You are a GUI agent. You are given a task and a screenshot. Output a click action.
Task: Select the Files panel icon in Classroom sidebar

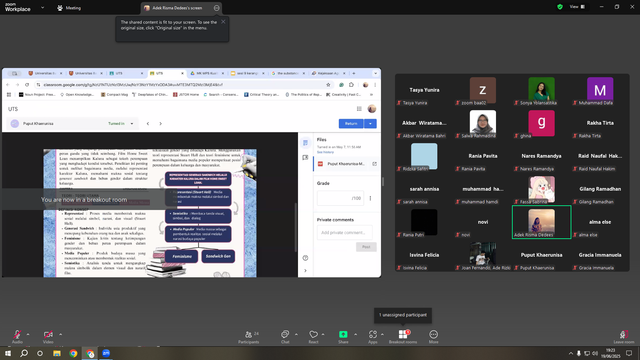tap(305, 143)
